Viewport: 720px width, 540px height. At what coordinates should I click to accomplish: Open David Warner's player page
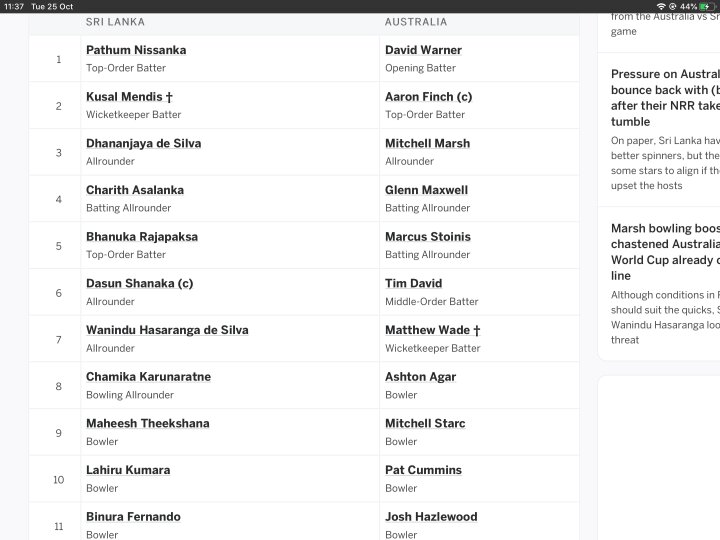tap(423, 50)
